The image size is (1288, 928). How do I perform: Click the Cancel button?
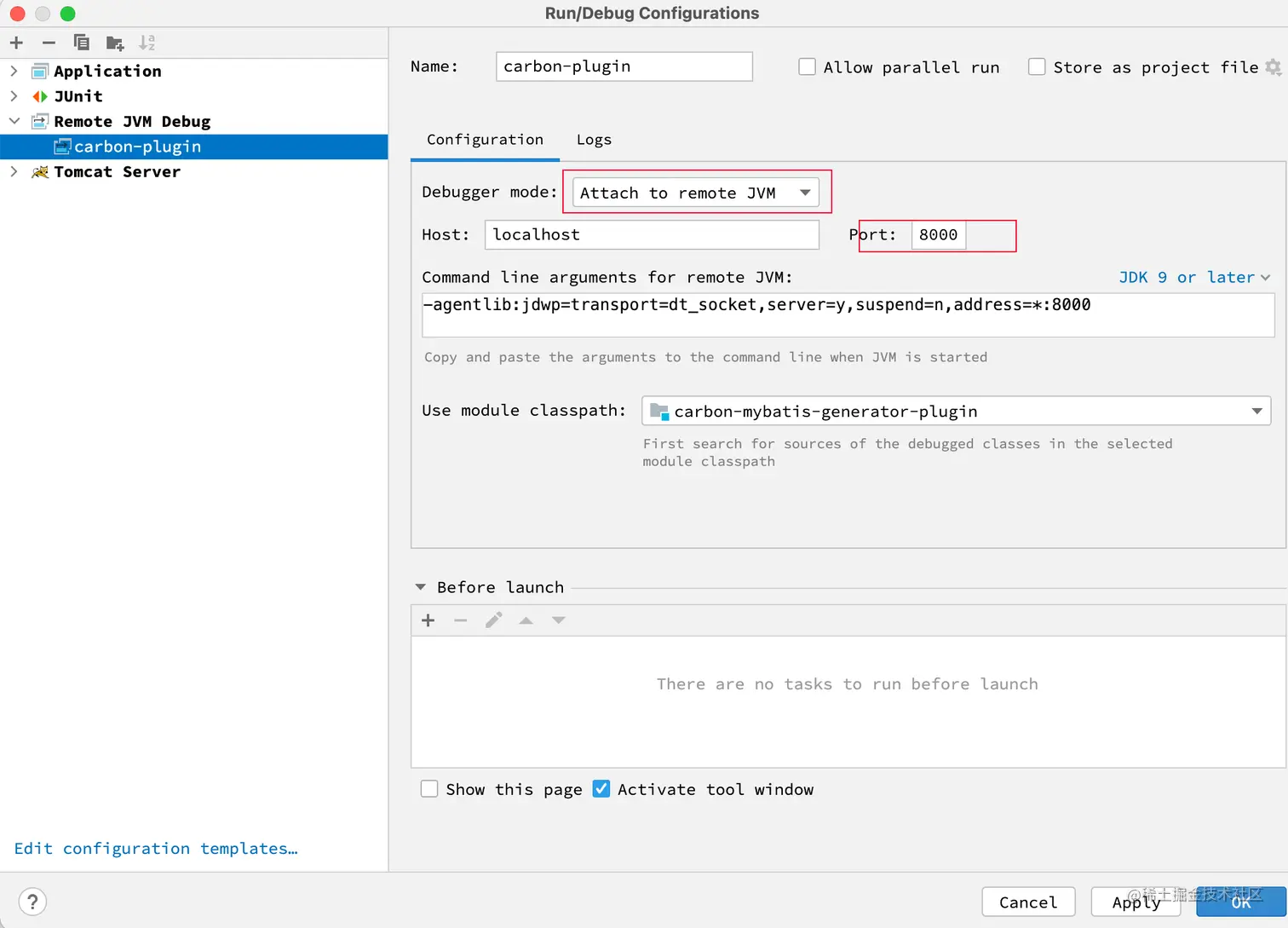click(x=1028, y=902)
